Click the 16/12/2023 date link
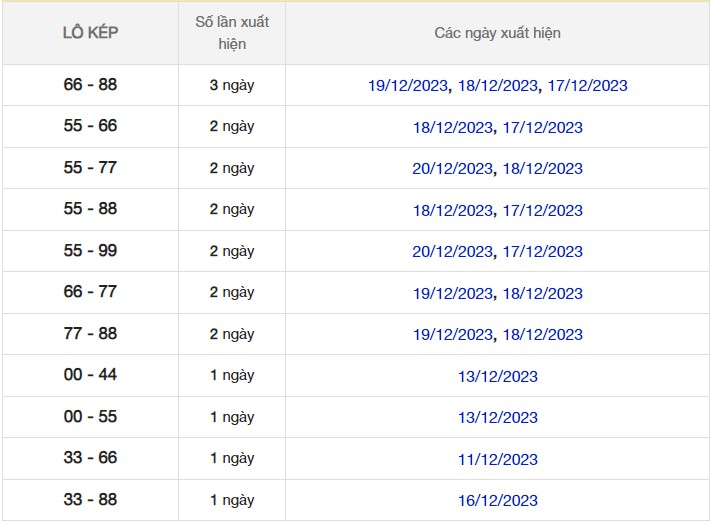Screen dimensions: 714x523 [x=497, y=501]
